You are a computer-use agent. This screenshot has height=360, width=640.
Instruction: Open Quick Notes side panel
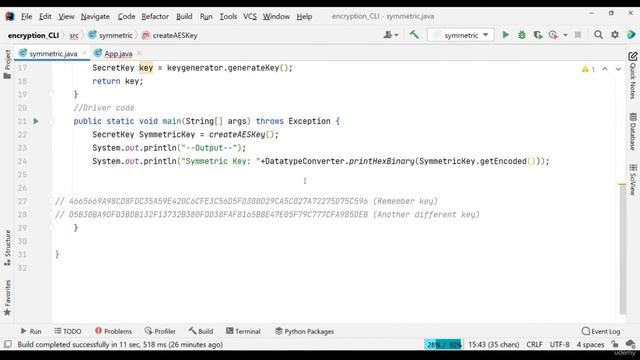pos(633,75)
